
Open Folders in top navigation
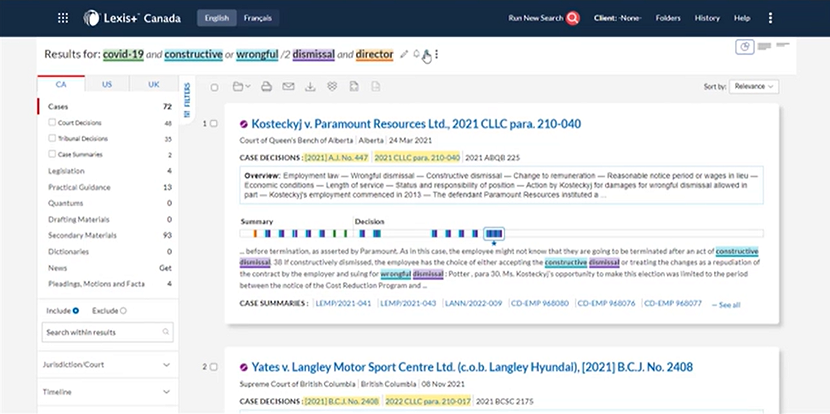(668, 18)
